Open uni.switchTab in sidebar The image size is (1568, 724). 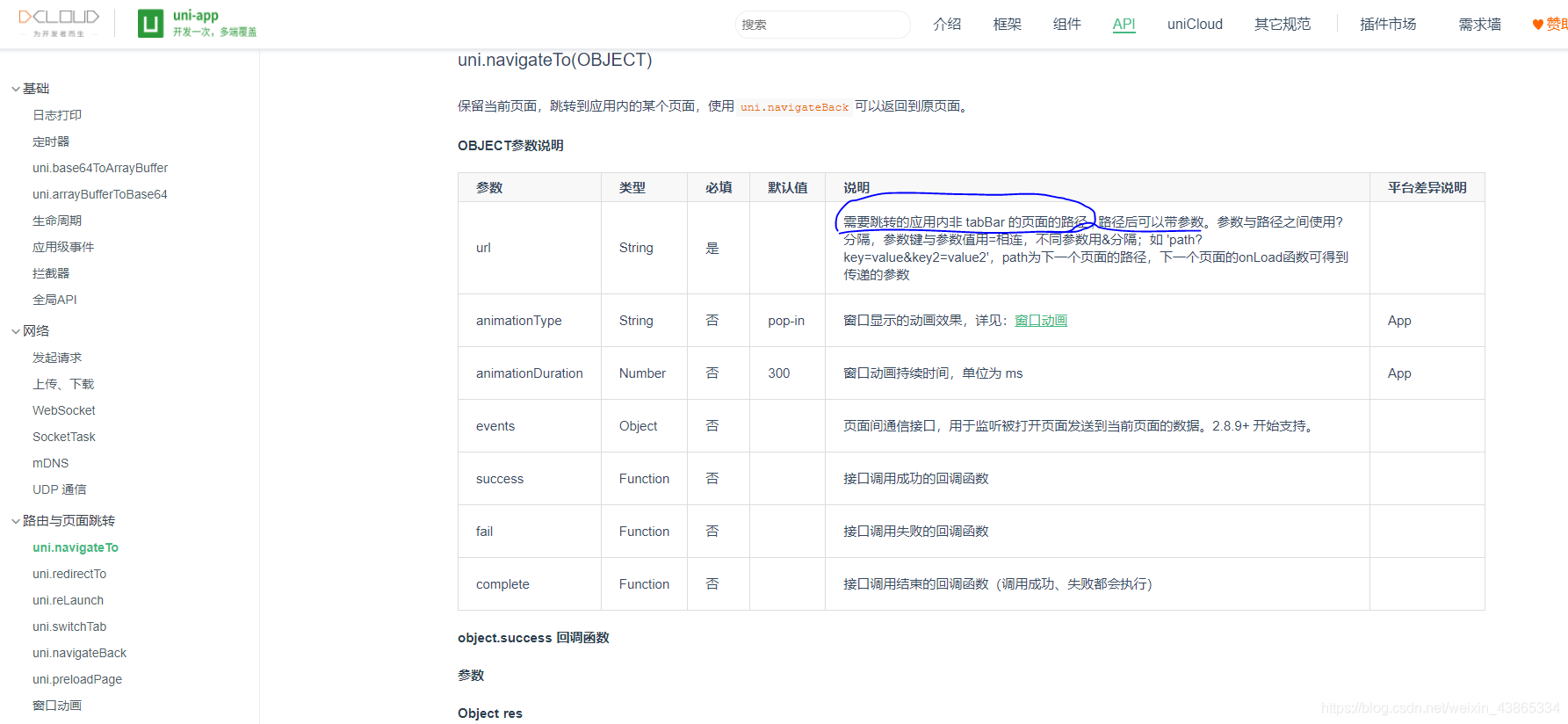pyautogui.click(x=69, y=626)
